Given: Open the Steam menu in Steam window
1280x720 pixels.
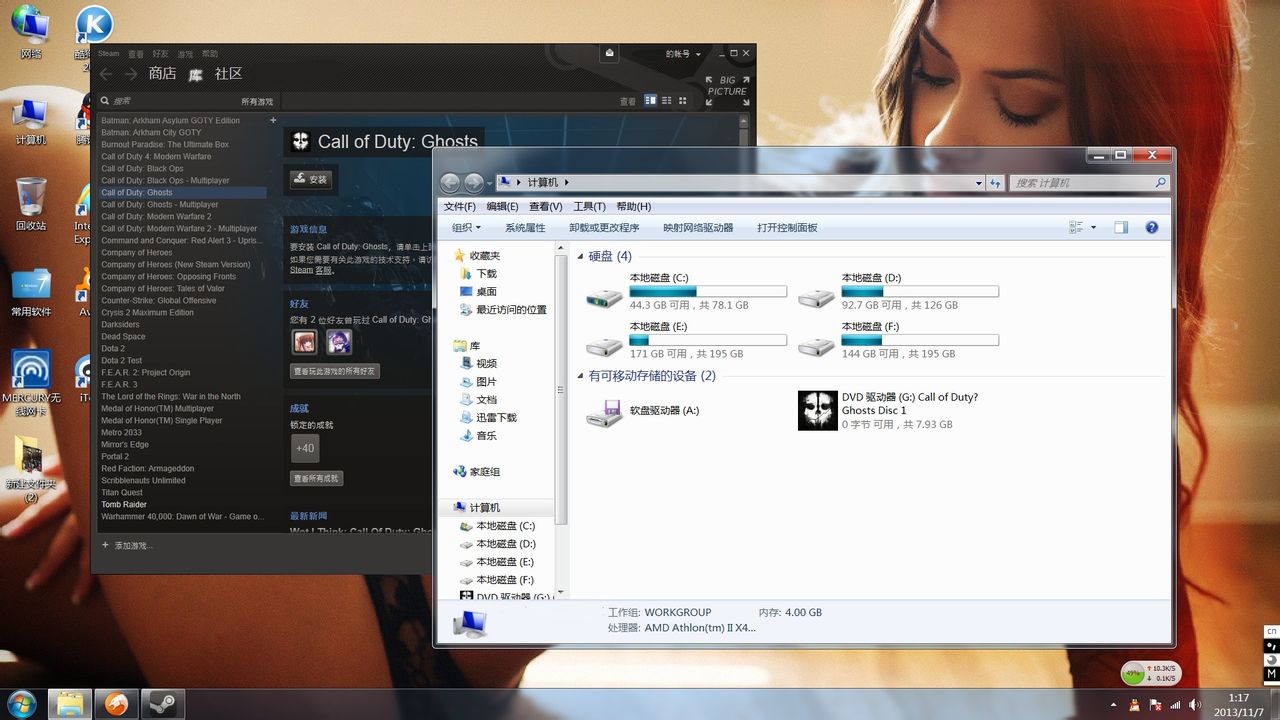Looking at the screenshot, I should click(x=108, y=54).
